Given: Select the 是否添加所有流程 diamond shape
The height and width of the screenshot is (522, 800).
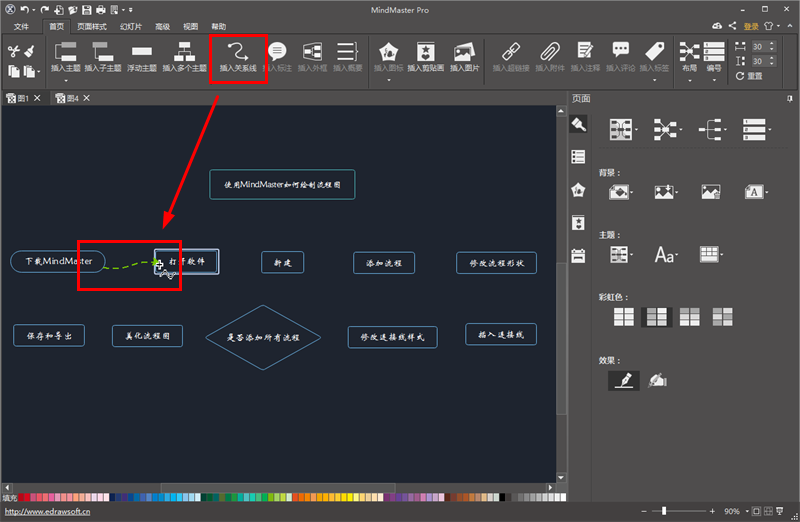Looking at the screenshot, I should click(x=263, y=338).
